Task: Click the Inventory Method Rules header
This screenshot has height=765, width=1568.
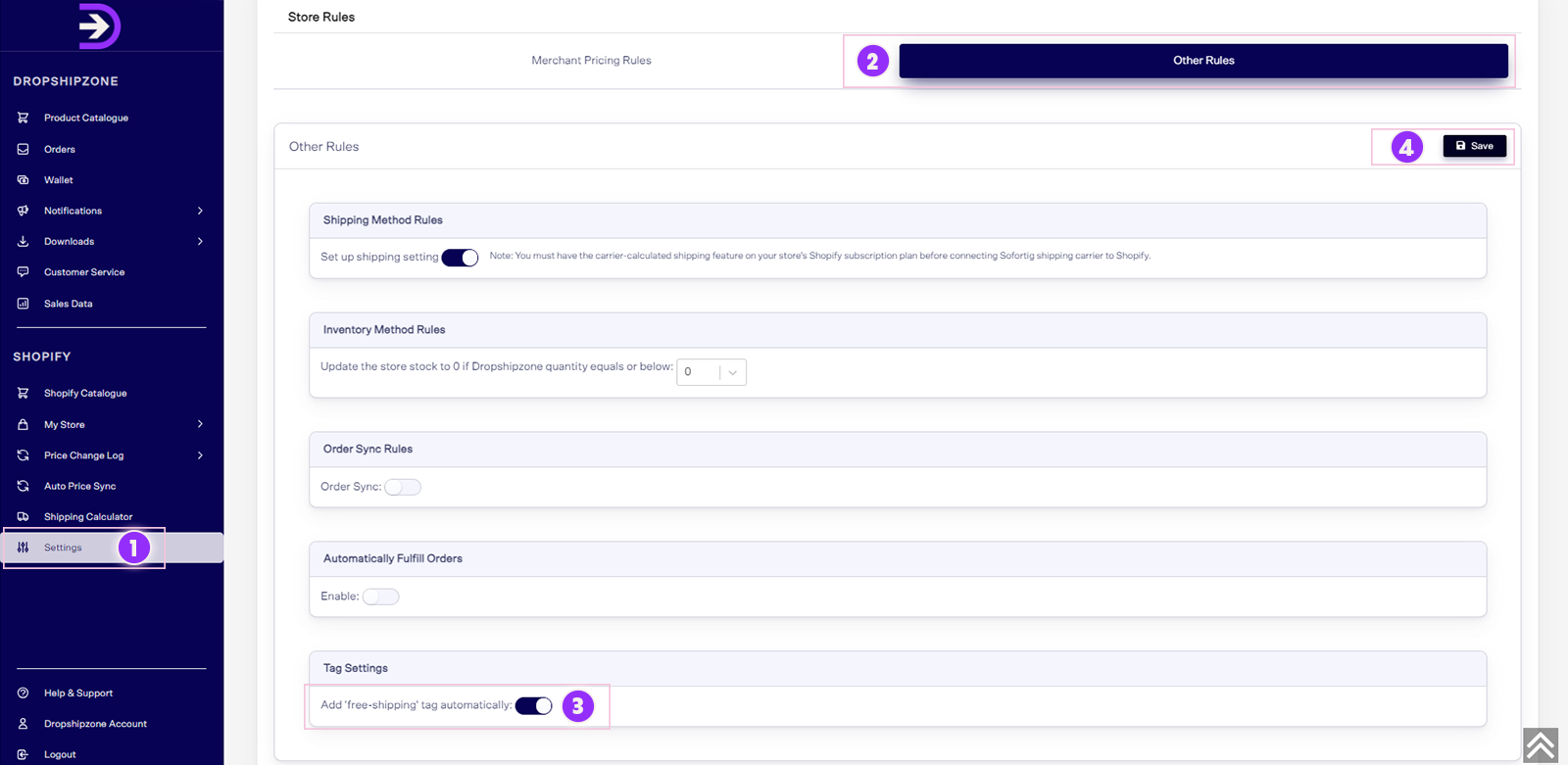Action: click(x=384, y=330)
